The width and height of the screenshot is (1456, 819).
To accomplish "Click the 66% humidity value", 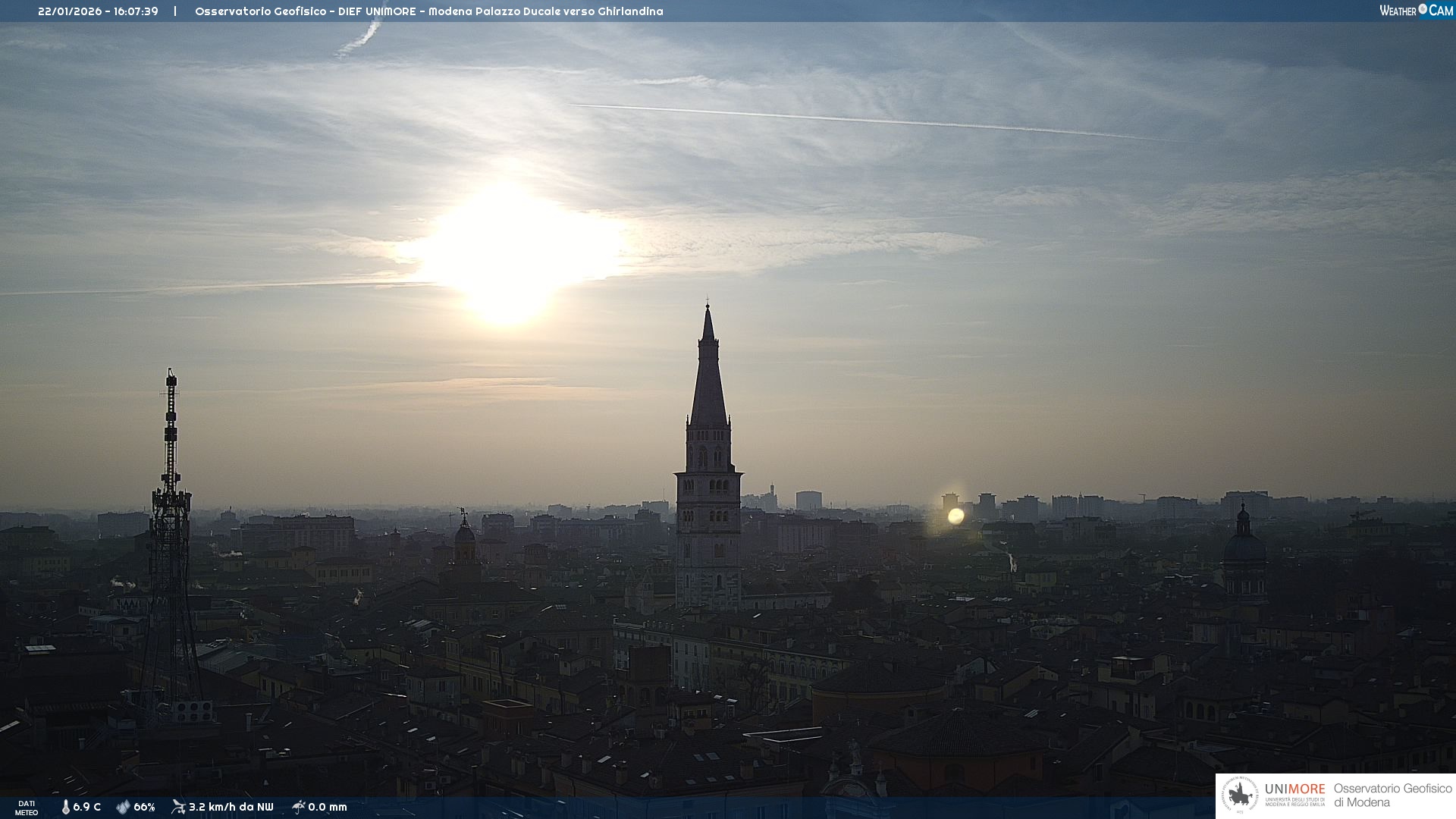I will click(x=144, y=807).
